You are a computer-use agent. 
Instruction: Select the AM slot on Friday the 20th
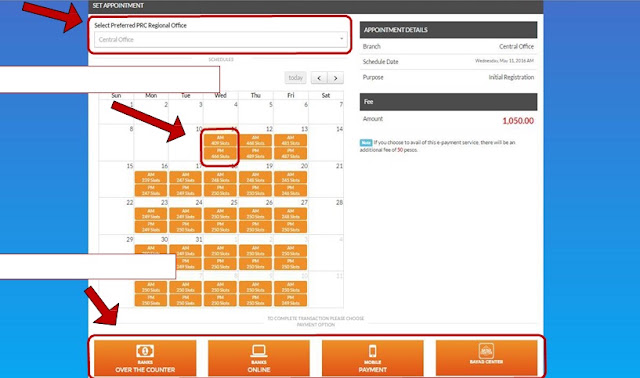pos(291,177)
